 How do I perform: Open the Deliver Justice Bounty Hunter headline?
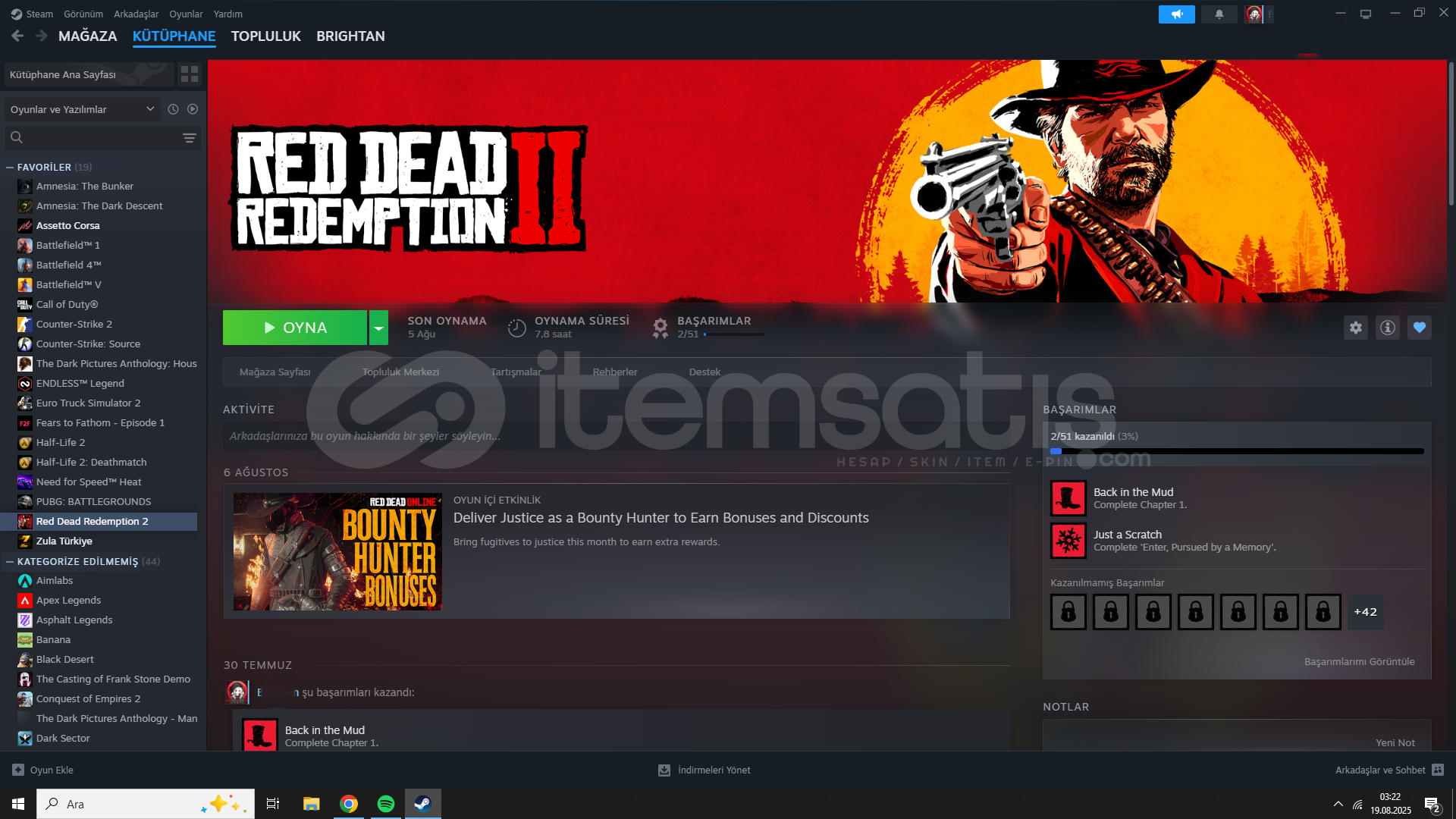(661, 517)
